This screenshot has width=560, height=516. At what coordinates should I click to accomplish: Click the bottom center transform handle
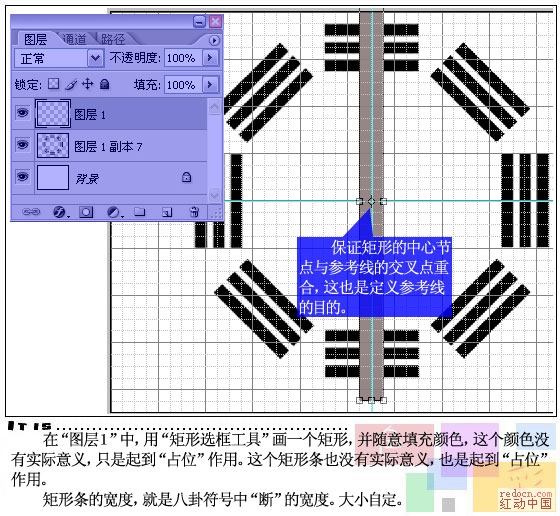pos(371,400)
